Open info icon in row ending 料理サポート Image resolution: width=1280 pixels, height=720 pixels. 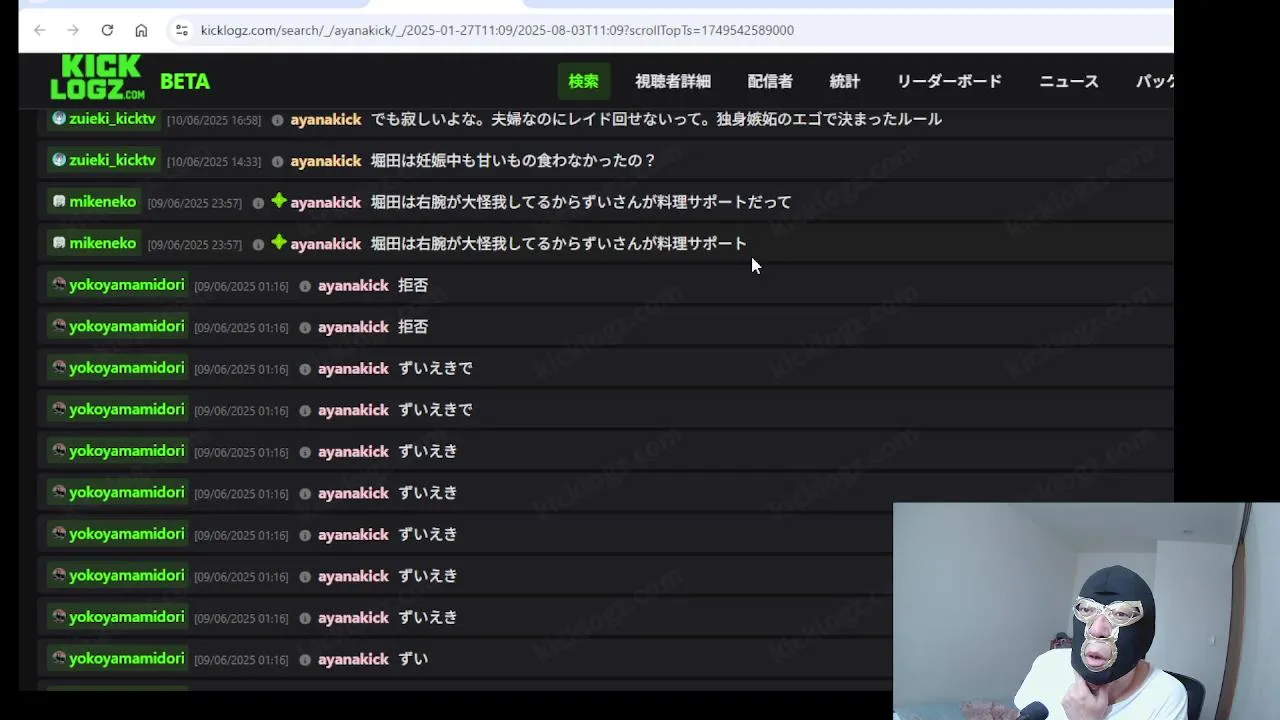tap(258, 245)
